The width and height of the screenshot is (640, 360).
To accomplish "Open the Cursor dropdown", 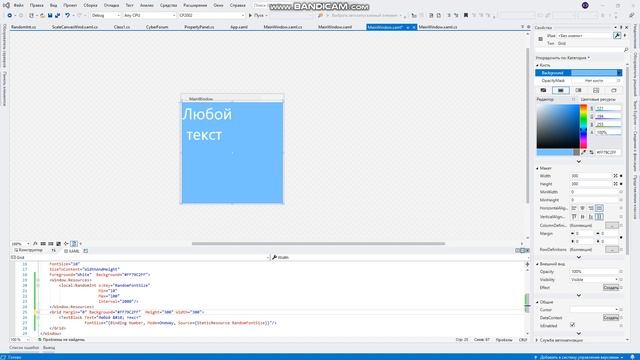I will tap(594, 309).
